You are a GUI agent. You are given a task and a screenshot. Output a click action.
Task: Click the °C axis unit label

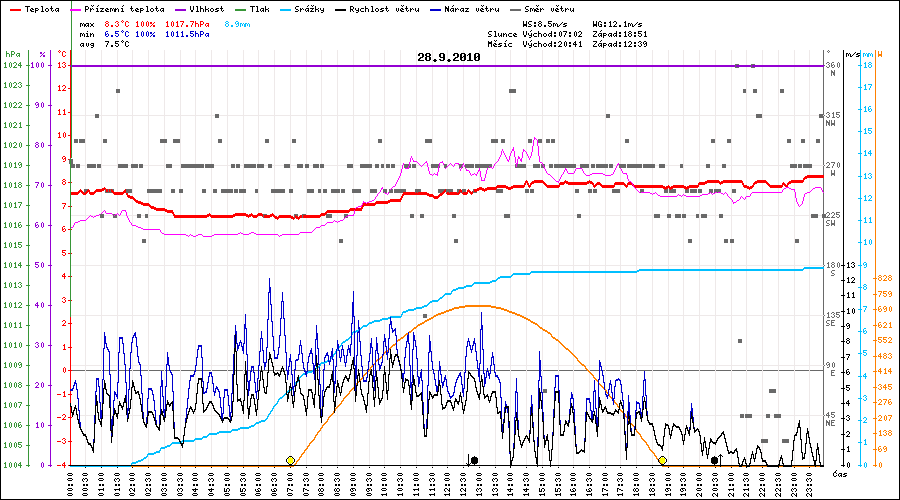pyautogui.click(x=62, y=55)
